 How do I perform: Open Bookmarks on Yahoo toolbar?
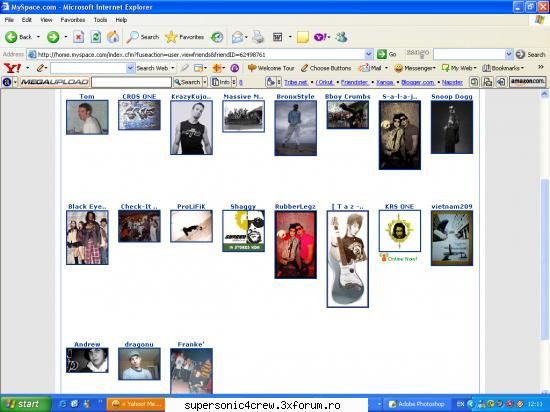(502, 68)
